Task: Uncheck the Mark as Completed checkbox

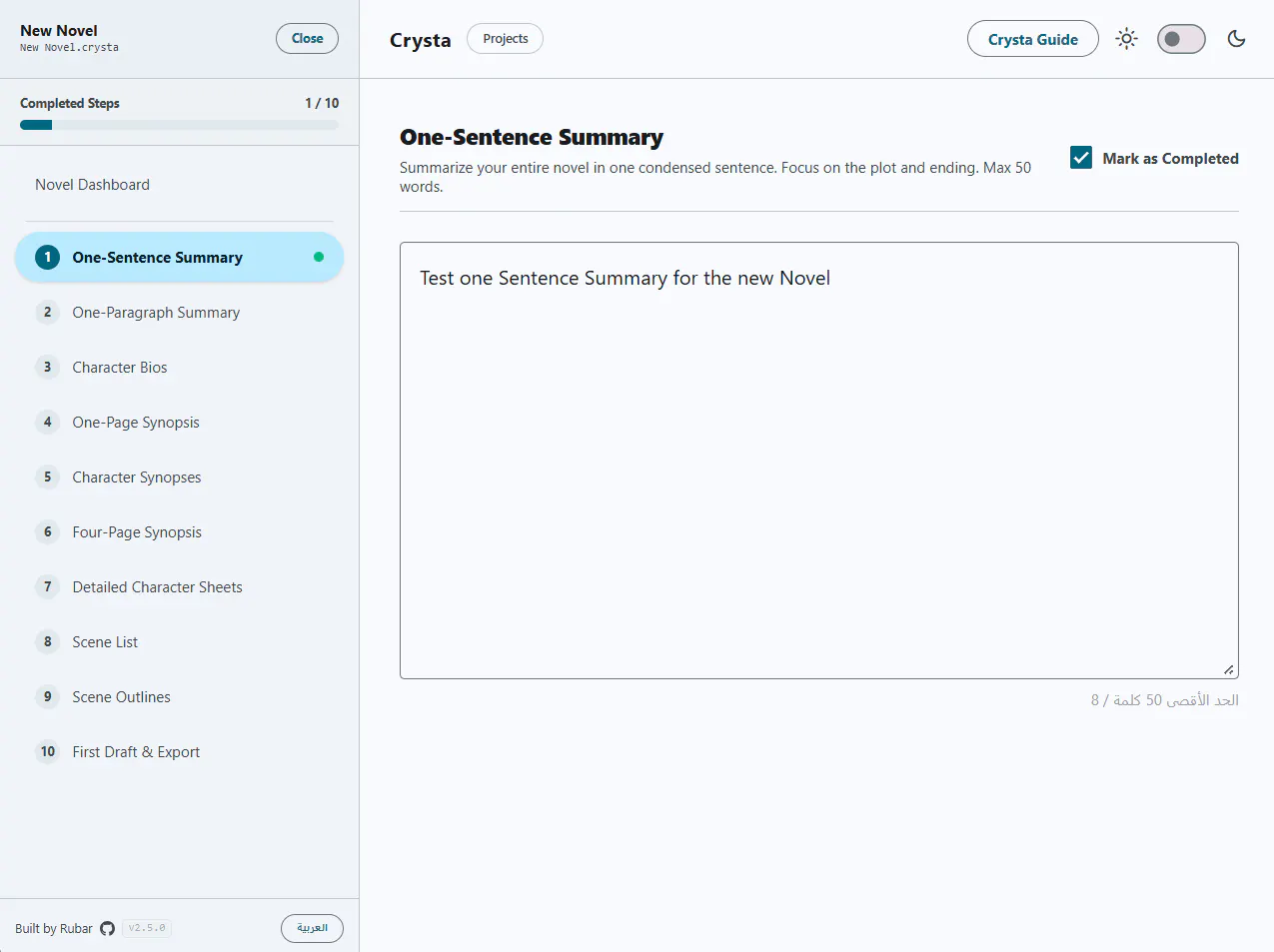Action: pyautogui.click(x=1081, y=158)
